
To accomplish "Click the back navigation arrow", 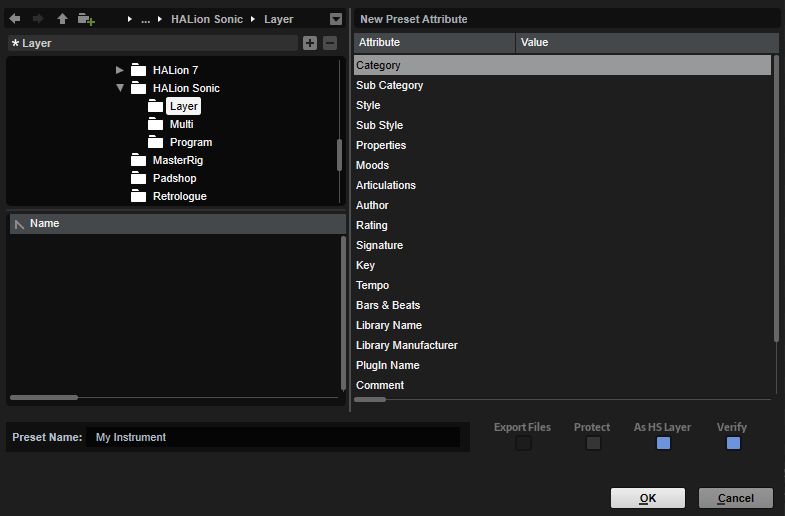I will (x=15, y=19).
